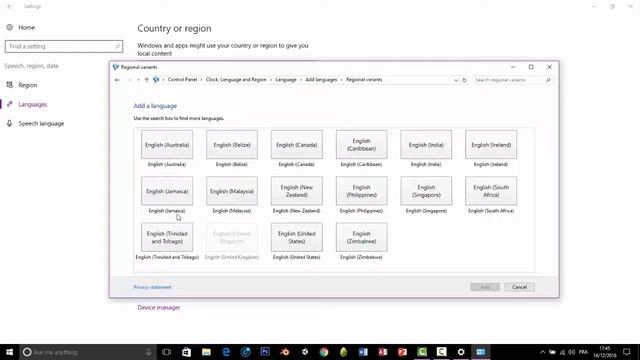Image resolution: width=640 pixels, height=360 pixels.
Task: Select the English (Zimbabwe) tile
Action: tap(362, 238)
